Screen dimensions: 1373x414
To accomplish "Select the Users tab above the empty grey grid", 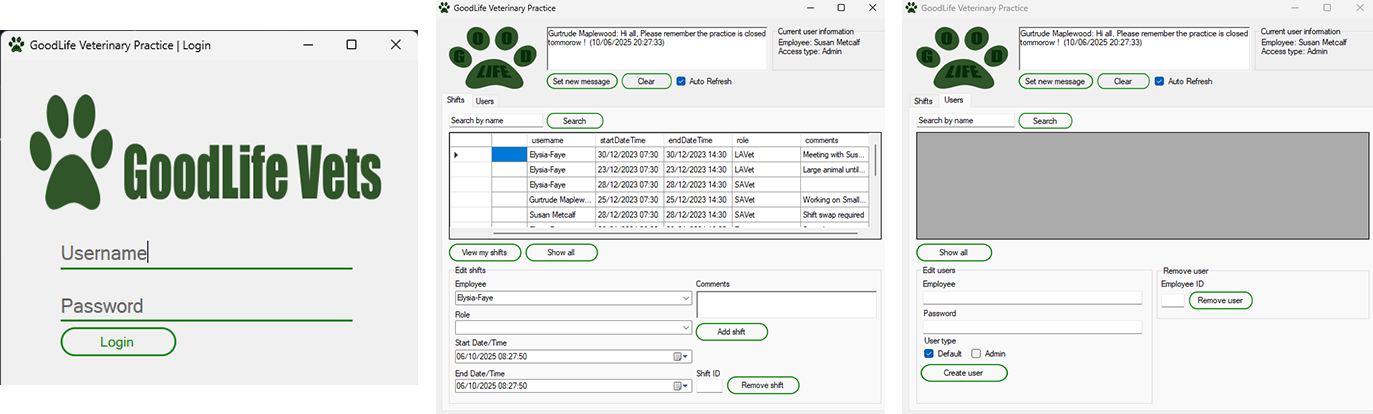I will [x=953, y=100].
